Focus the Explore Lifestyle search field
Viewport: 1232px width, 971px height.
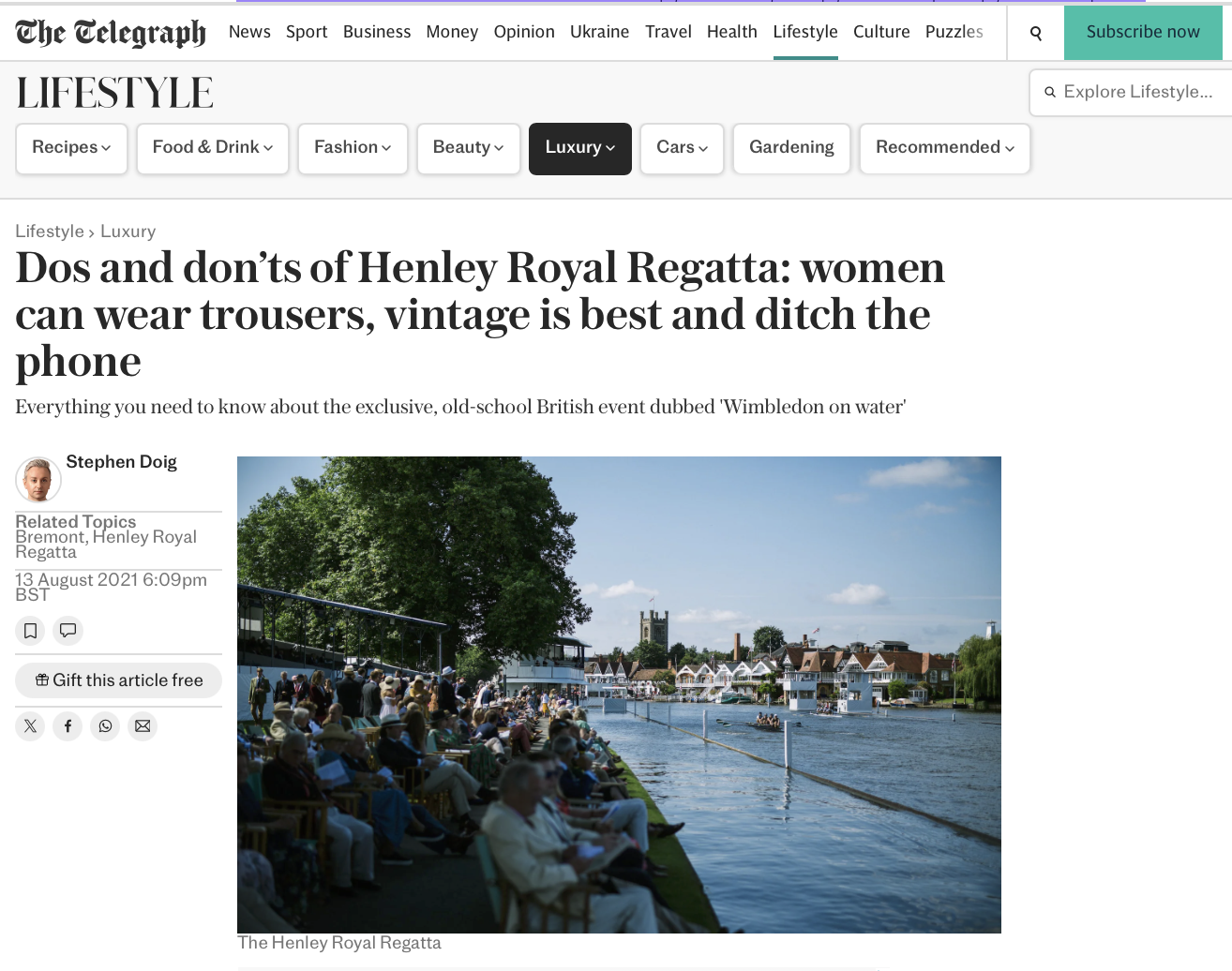[x=1131, y=92]
